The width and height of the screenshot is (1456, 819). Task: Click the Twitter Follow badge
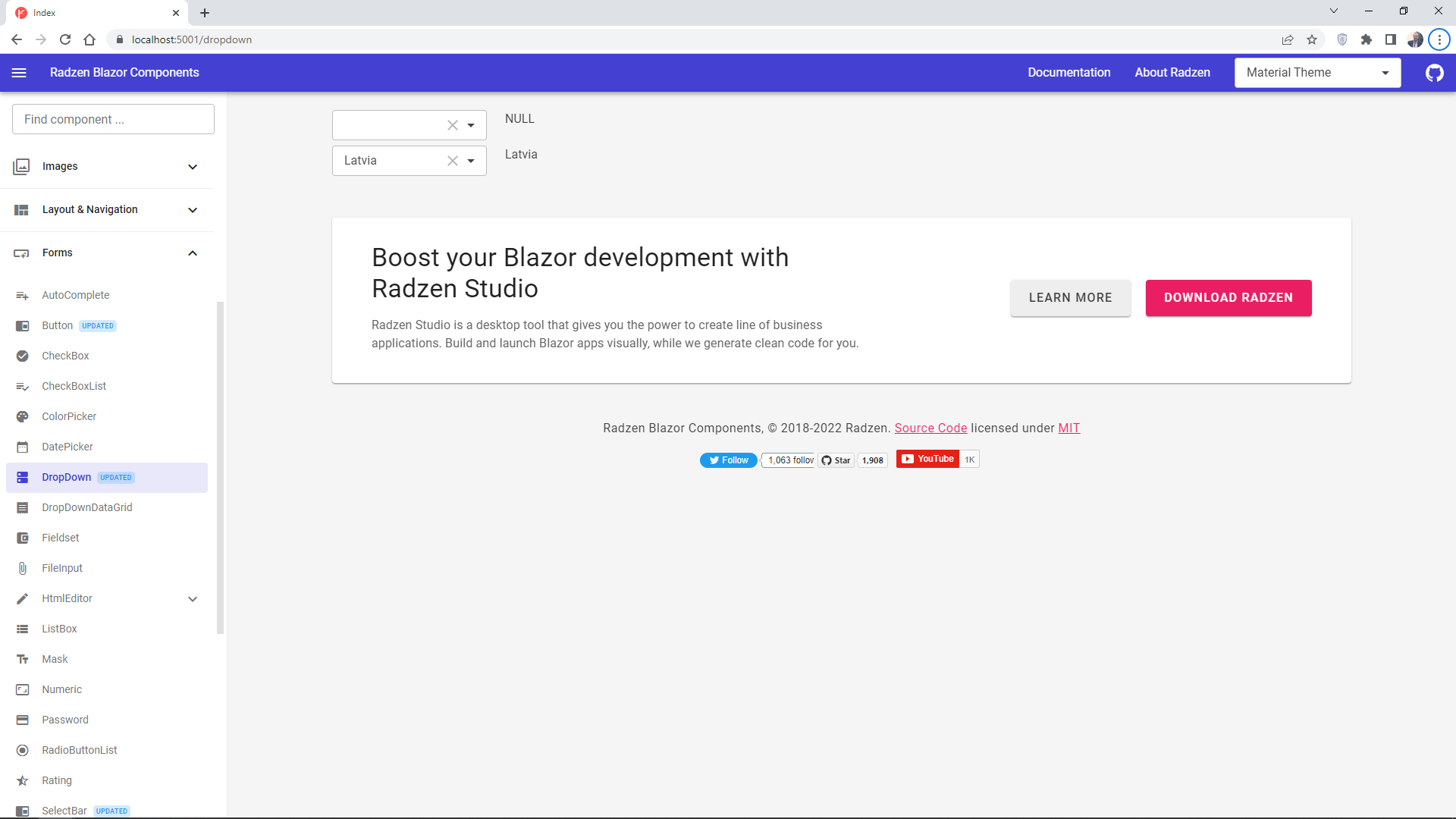[x=727, y=460]
